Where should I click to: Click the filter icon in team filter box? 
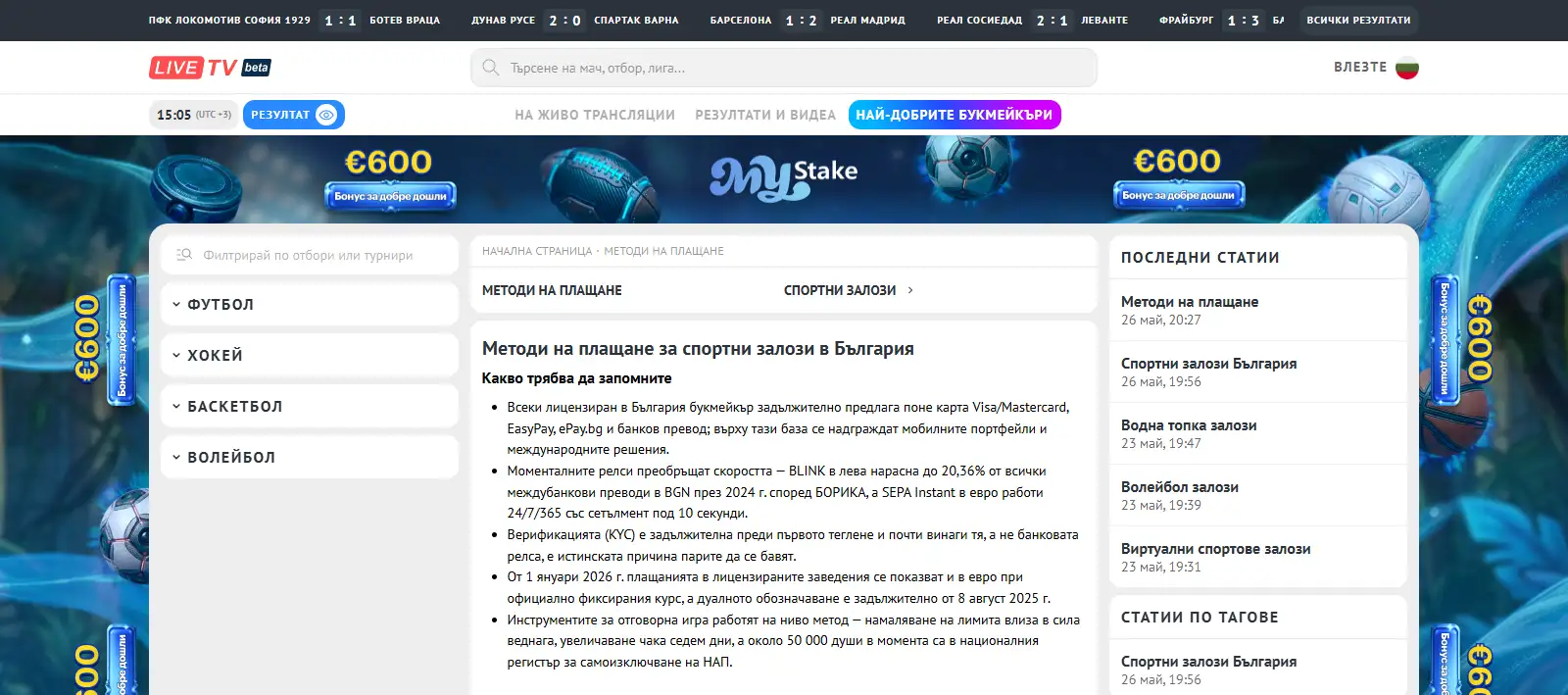[x=184, y=255]
